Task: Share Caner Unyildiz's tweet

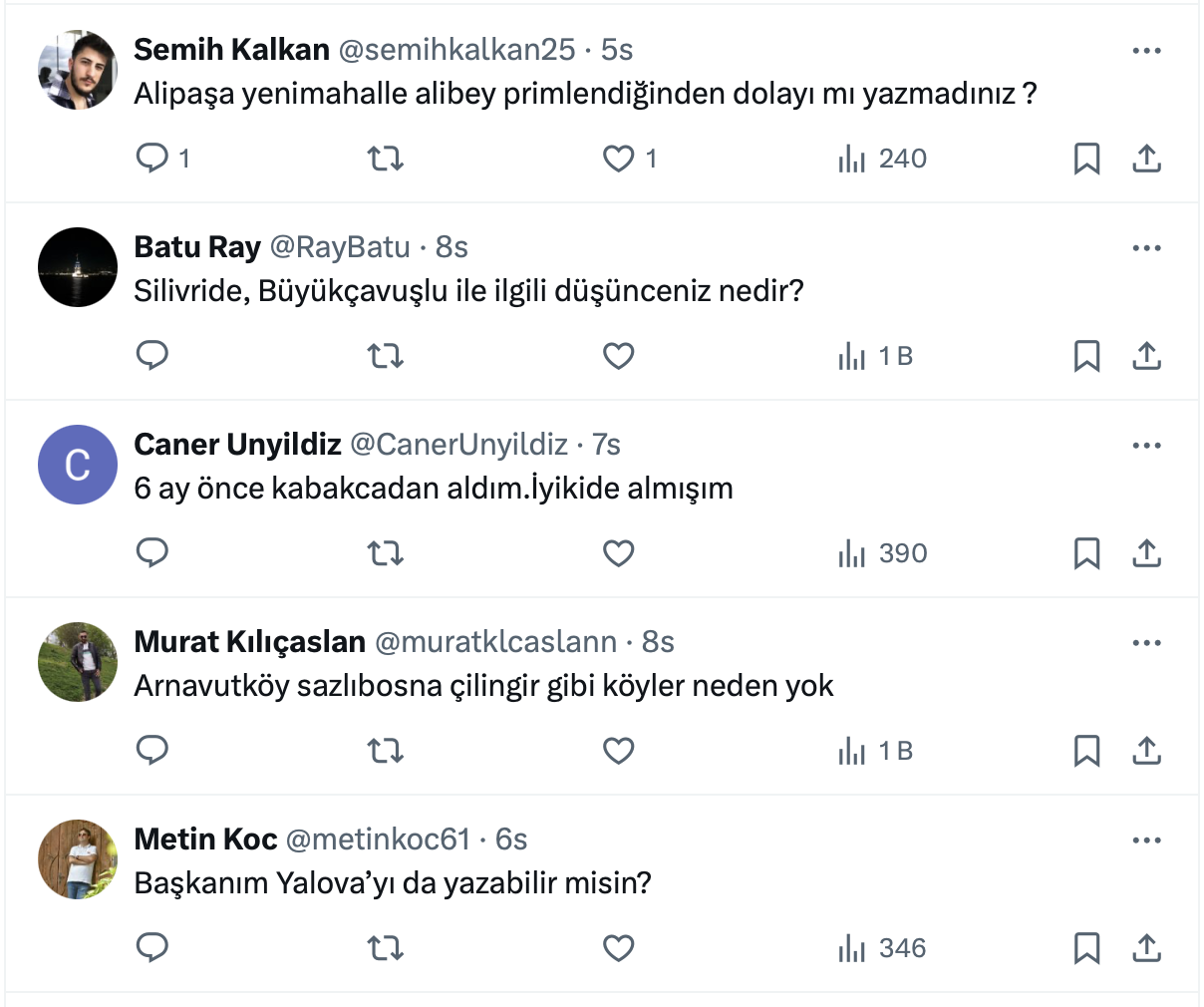Action: click(x=1146, y=553)
